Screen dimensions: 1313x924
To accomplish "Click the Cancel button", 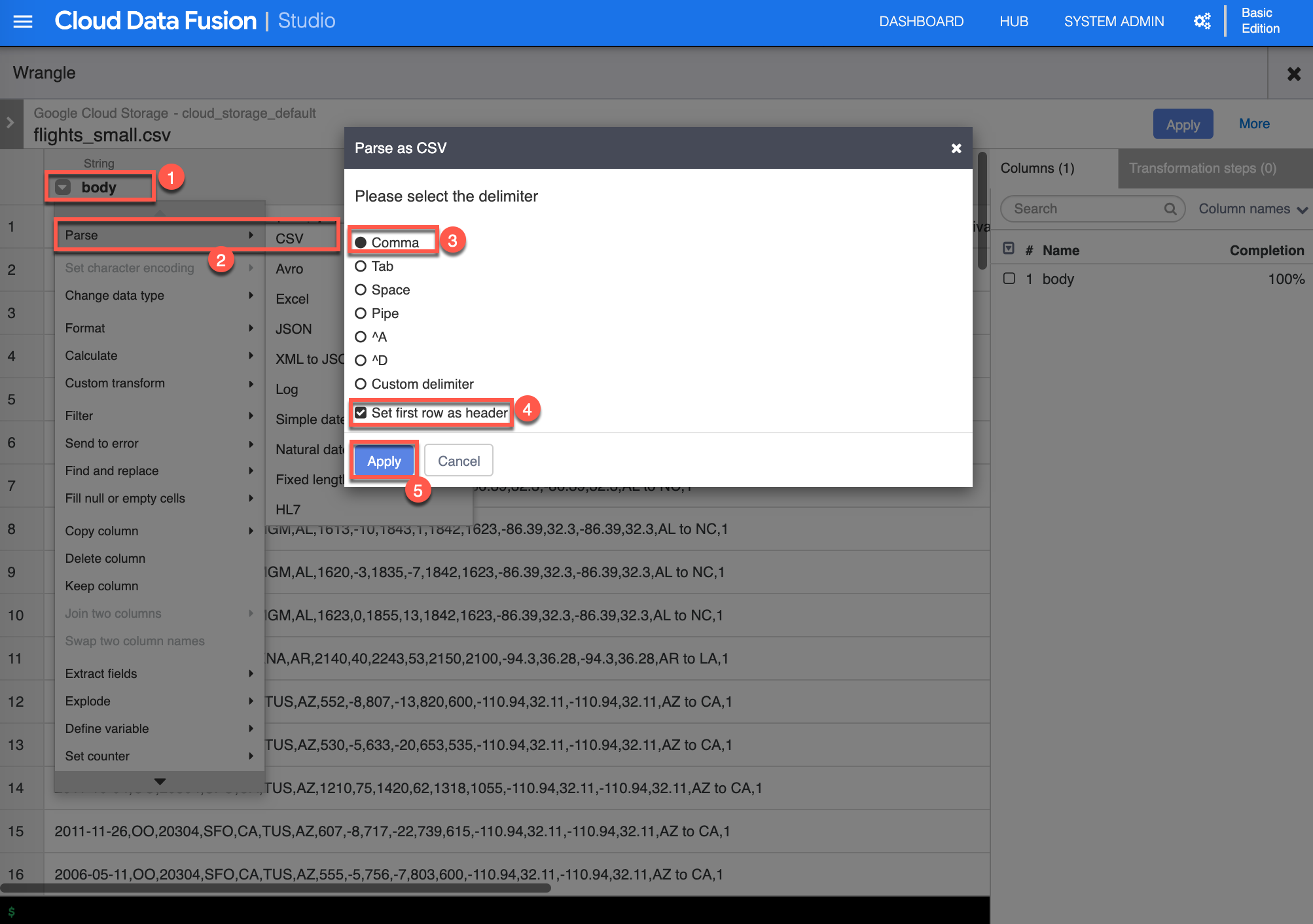I will click(458, 461).
